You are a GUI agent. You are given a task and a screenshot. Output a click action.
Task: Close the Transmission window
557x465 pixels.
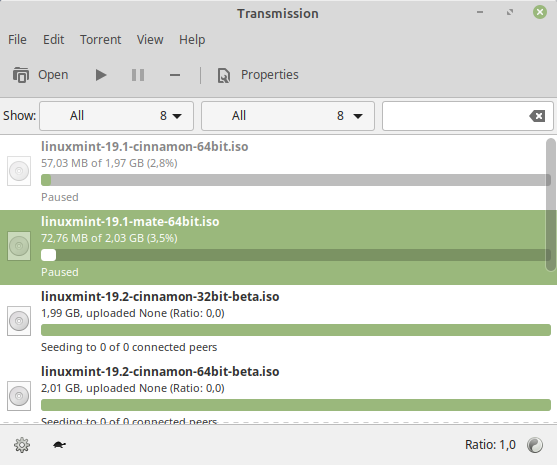click(540, 12)
